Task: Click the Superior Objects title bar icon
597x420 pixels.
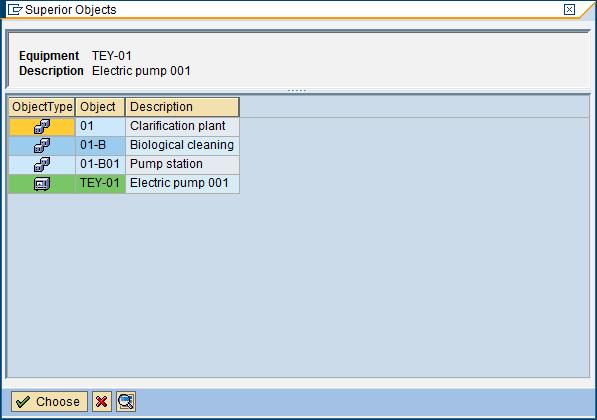Action: (15, 10)
